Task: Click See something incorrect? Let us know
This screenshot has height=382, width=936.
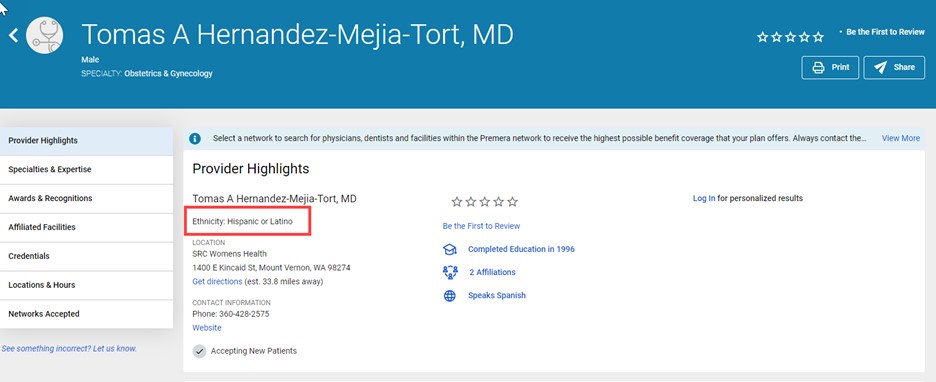Action: click(69, 349)
